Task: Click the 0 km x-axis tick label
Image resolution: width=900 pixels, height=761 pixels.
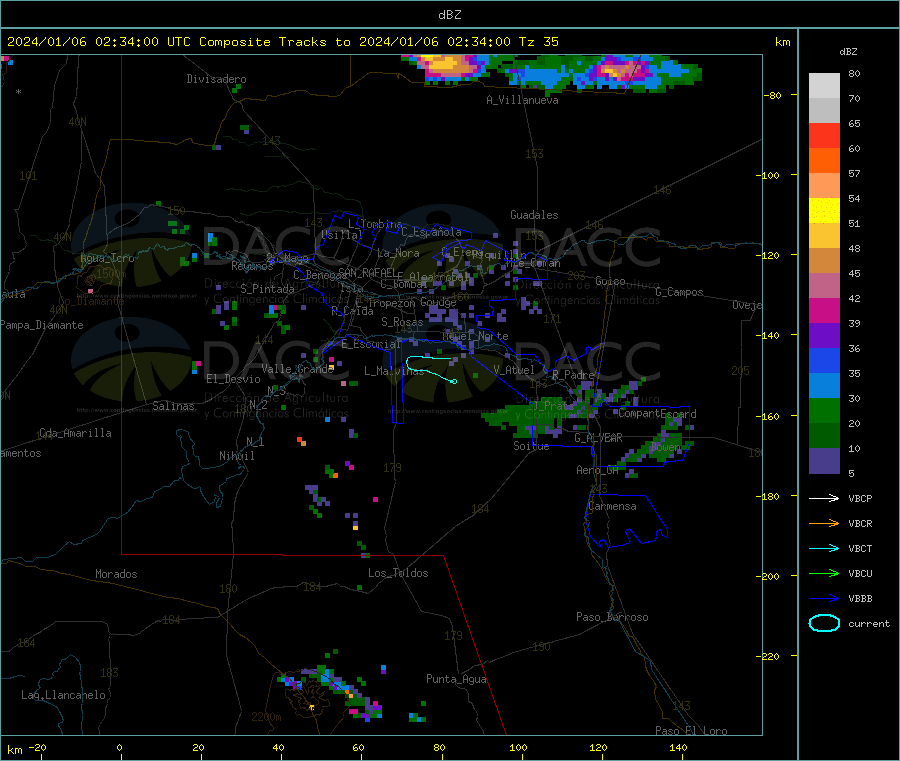Action: coord(119,747)
